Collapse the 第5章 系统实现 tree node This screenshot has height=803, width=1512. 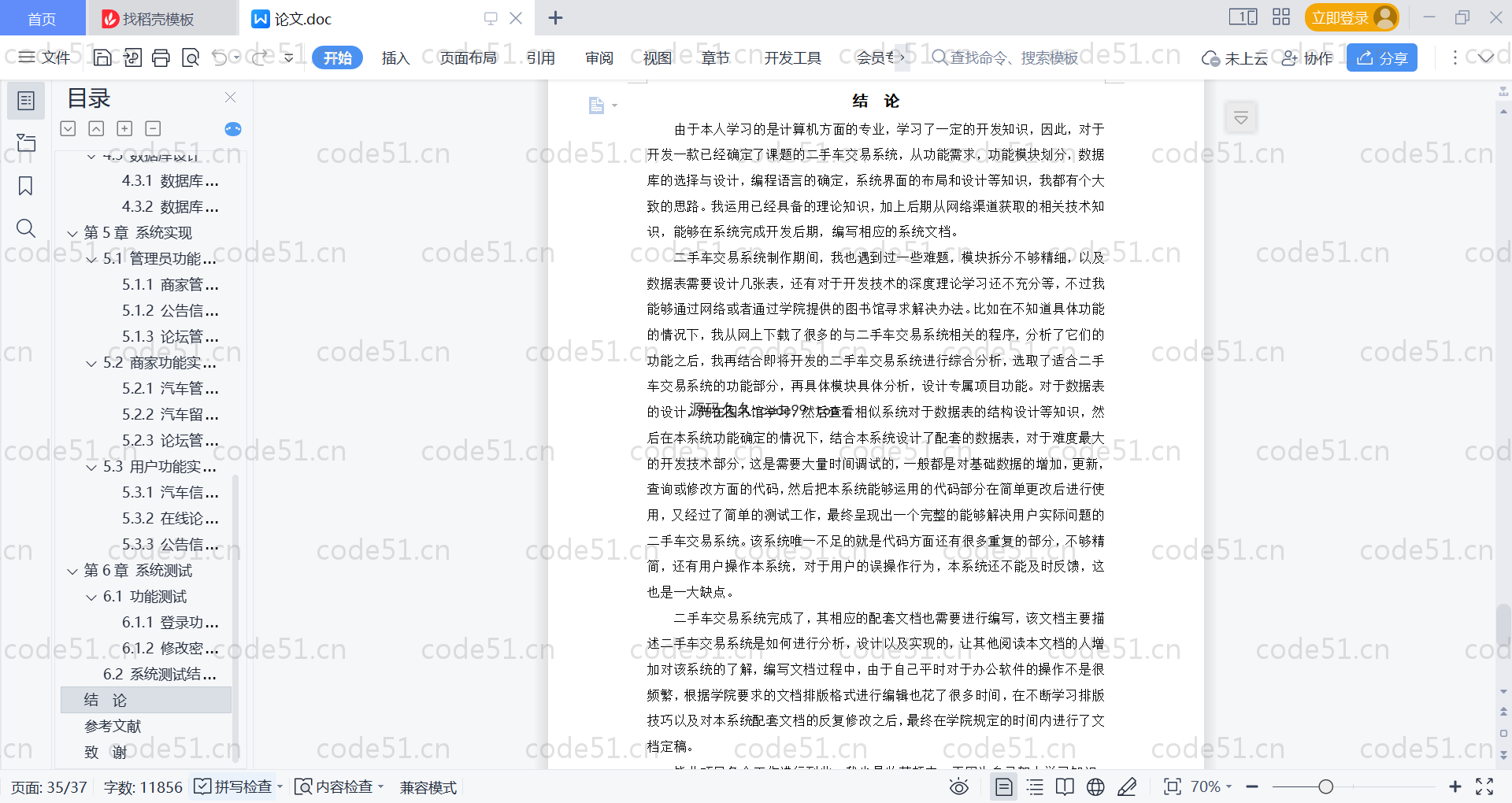pos(72,233)
